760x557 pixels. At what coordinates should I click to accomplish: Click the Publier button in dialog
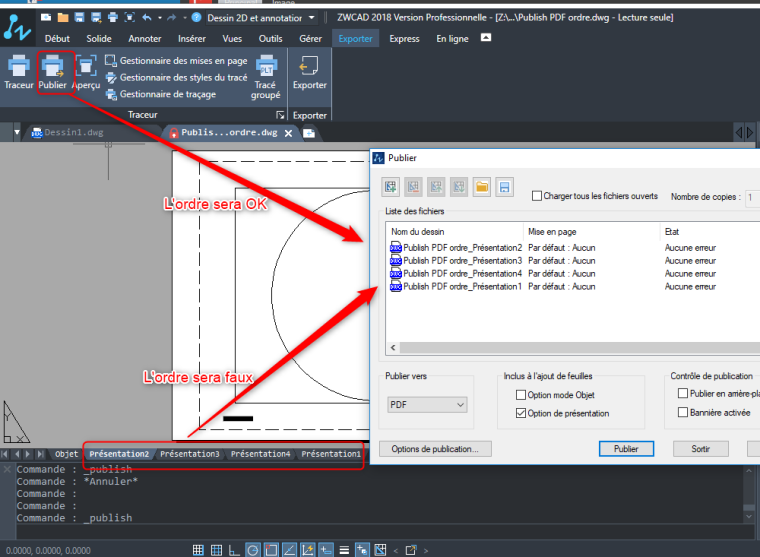pos(626,448)
